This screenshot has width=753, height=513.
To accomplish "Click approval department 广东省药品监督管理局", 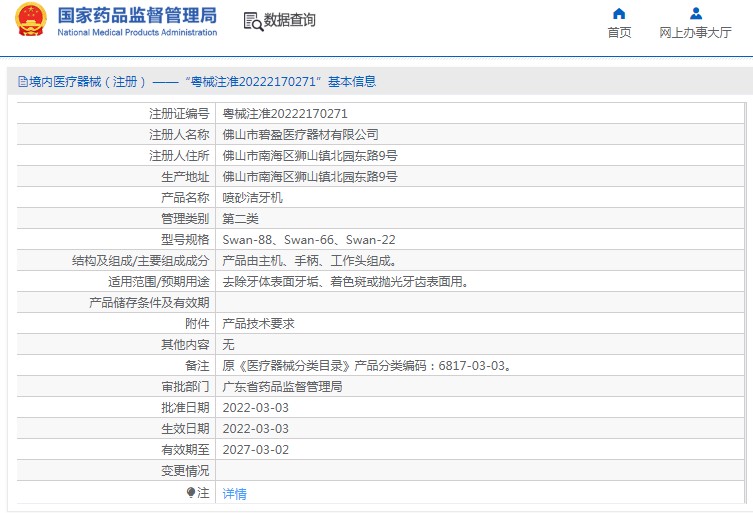I will [282, 387].
